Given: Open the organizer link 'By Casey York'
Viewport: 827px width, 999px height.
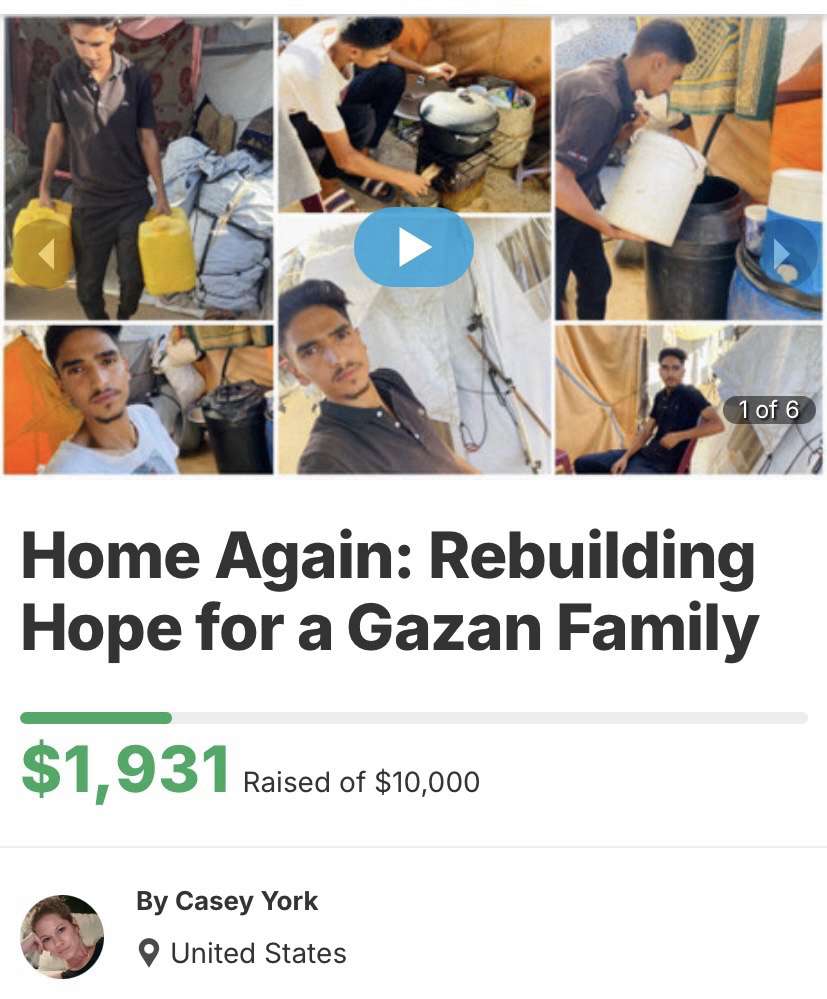Looking at the screenshot, I should (x=227, y=901).
